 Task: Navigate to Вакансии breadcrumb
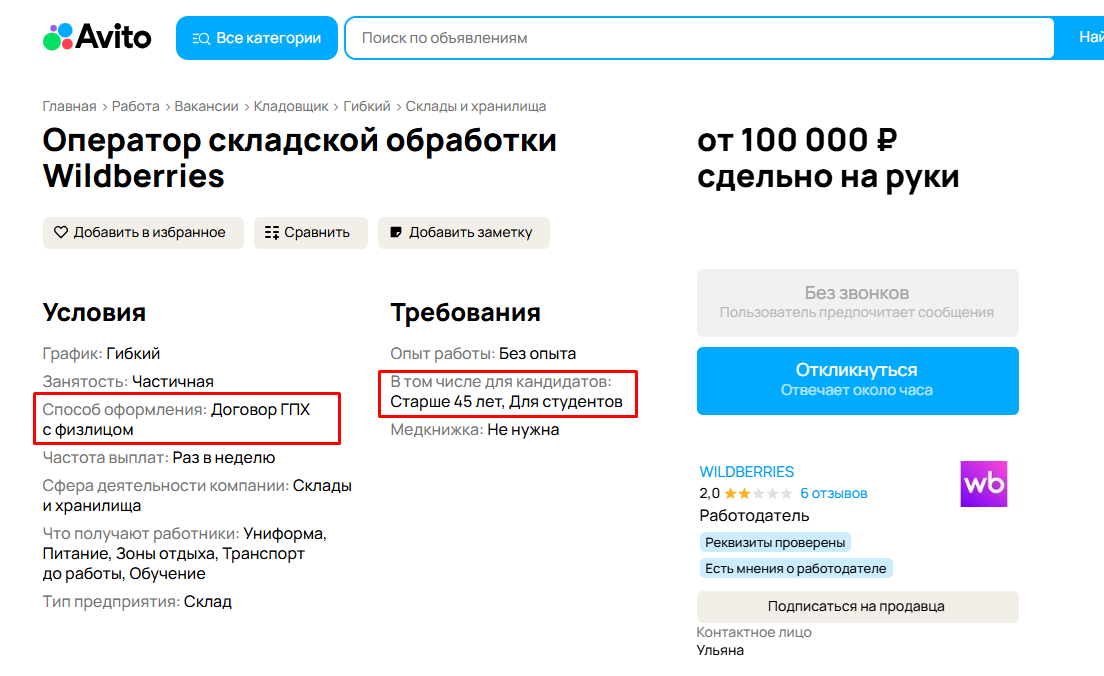(x=206, y=106)
